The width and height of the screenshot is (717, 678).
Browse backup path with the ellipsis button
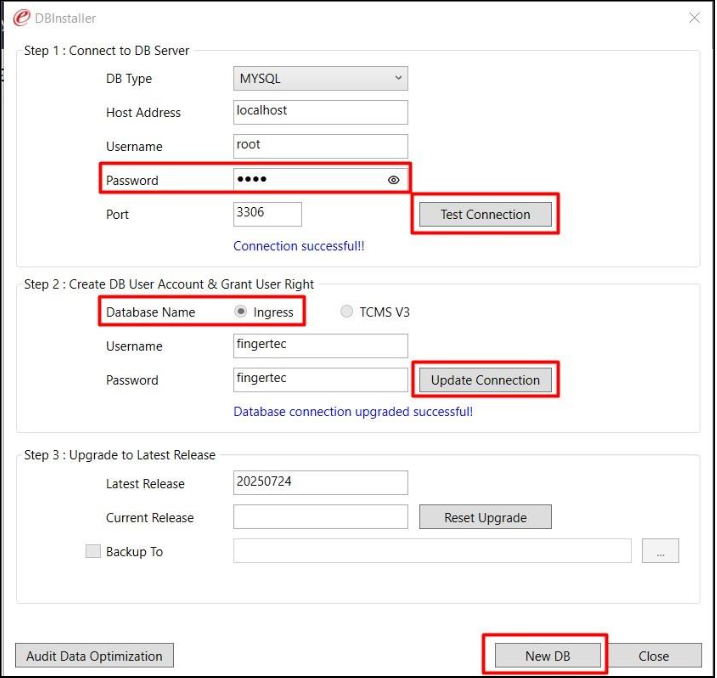pos(660,550)
